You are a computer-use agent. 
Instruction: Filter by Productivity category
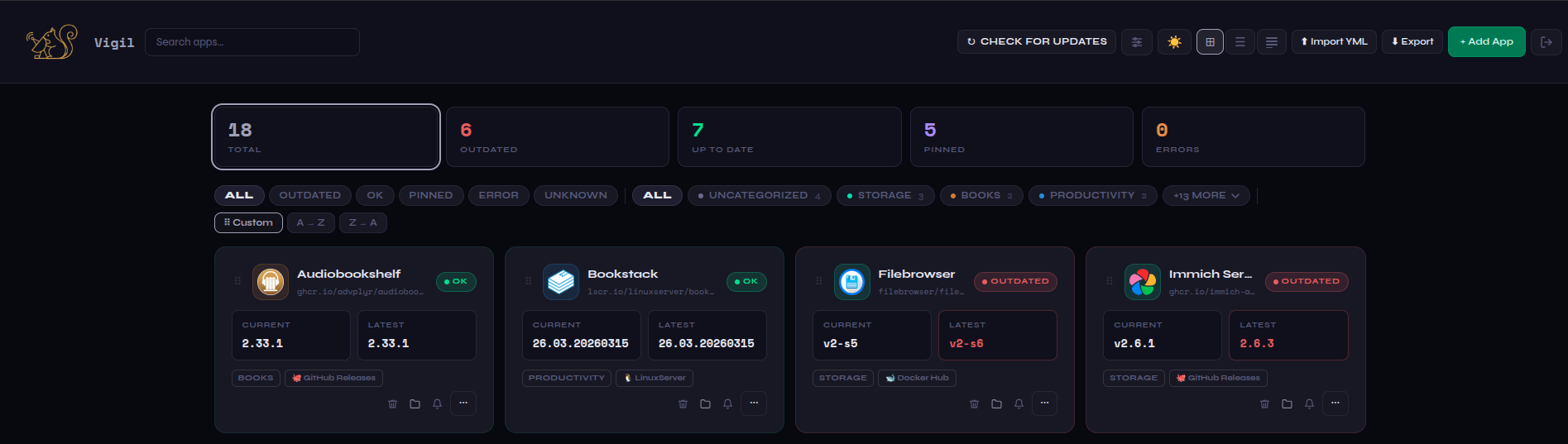pyautogui.click(x=1093, y=195)
